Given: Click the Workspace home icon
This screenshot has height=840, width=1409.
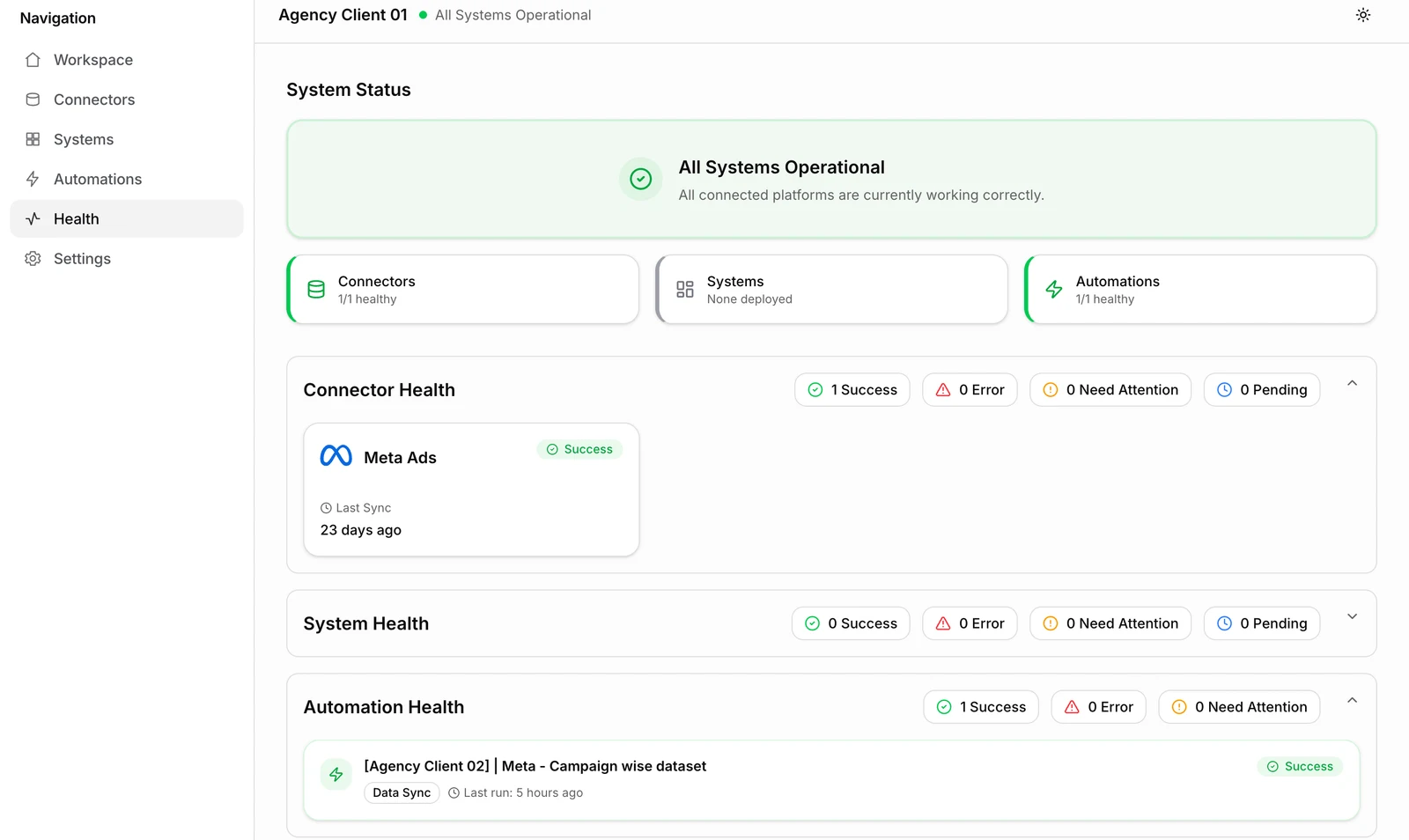Looking at the screenshot, I should tap(33, 60).
